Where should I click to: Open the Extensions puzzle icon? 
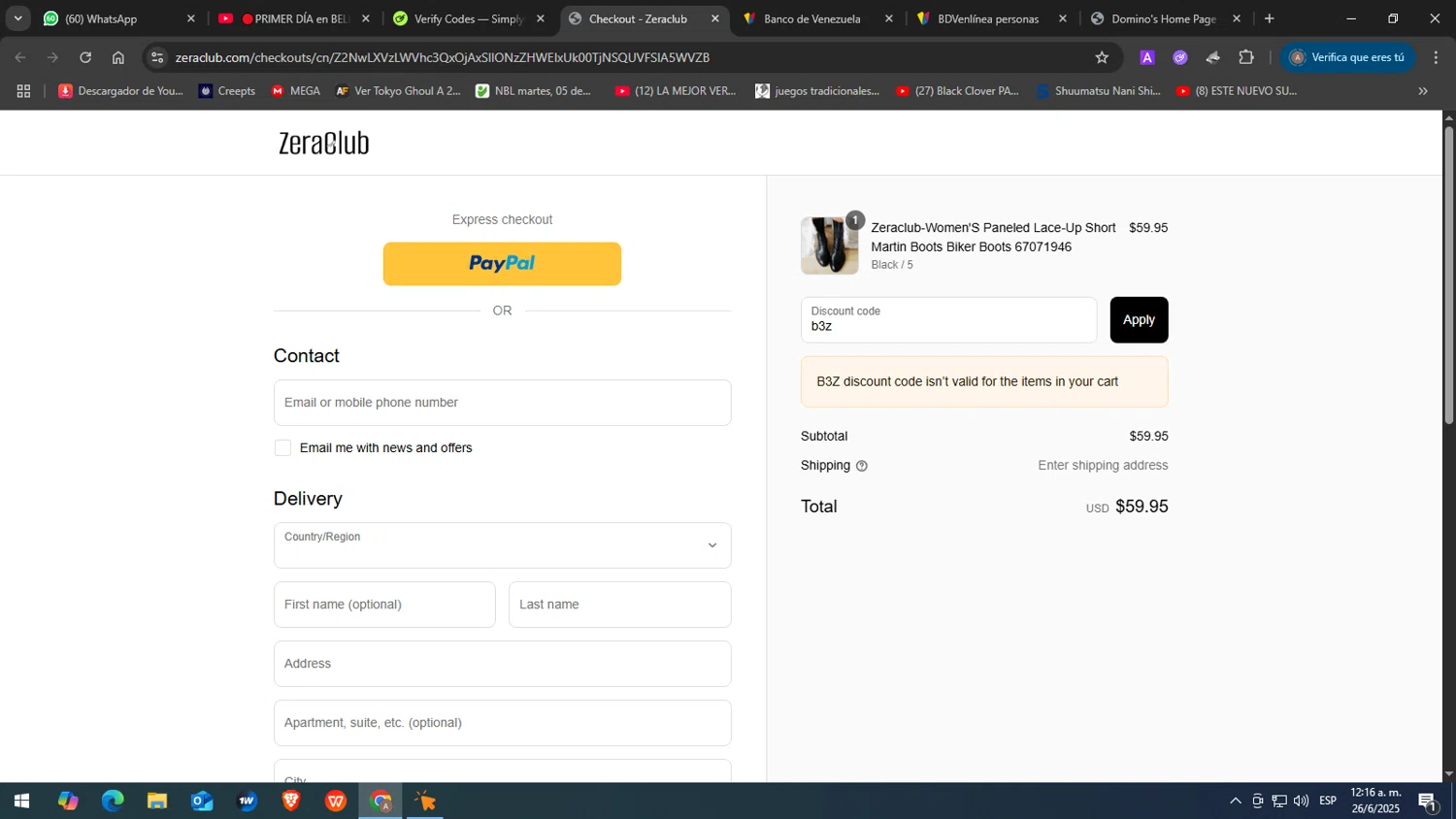click(1246, 57)
